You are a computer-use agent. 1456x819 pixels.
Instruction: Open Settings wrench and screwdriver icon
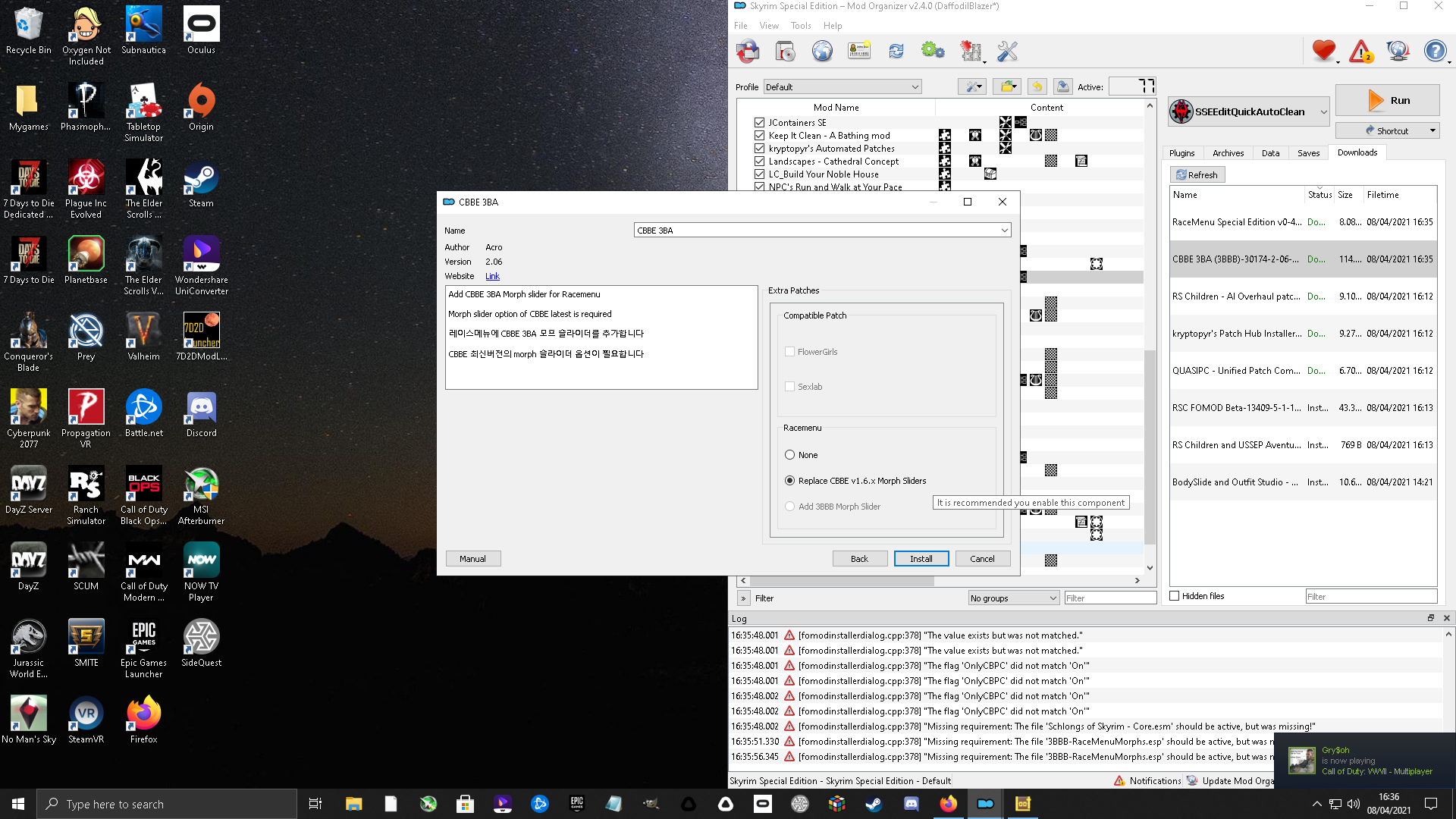[x=1007, y=52]
